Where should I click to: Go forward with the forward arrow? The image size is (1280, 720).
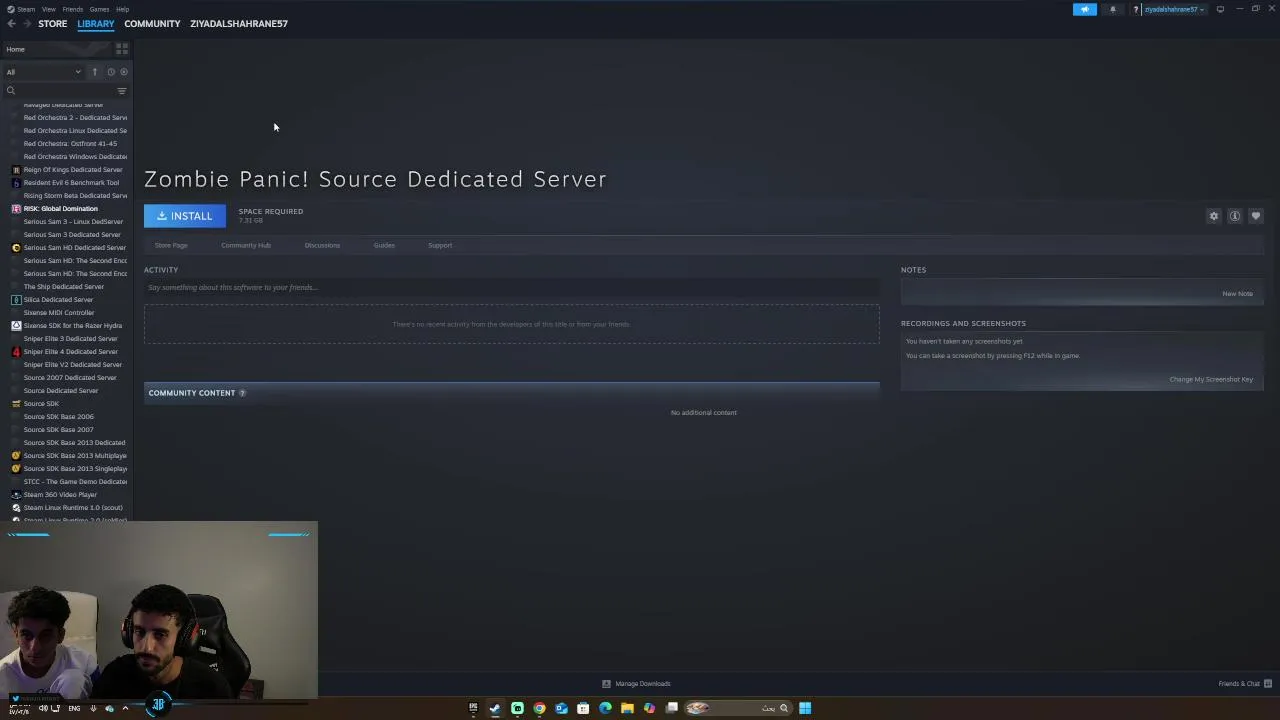click(27, 24)
